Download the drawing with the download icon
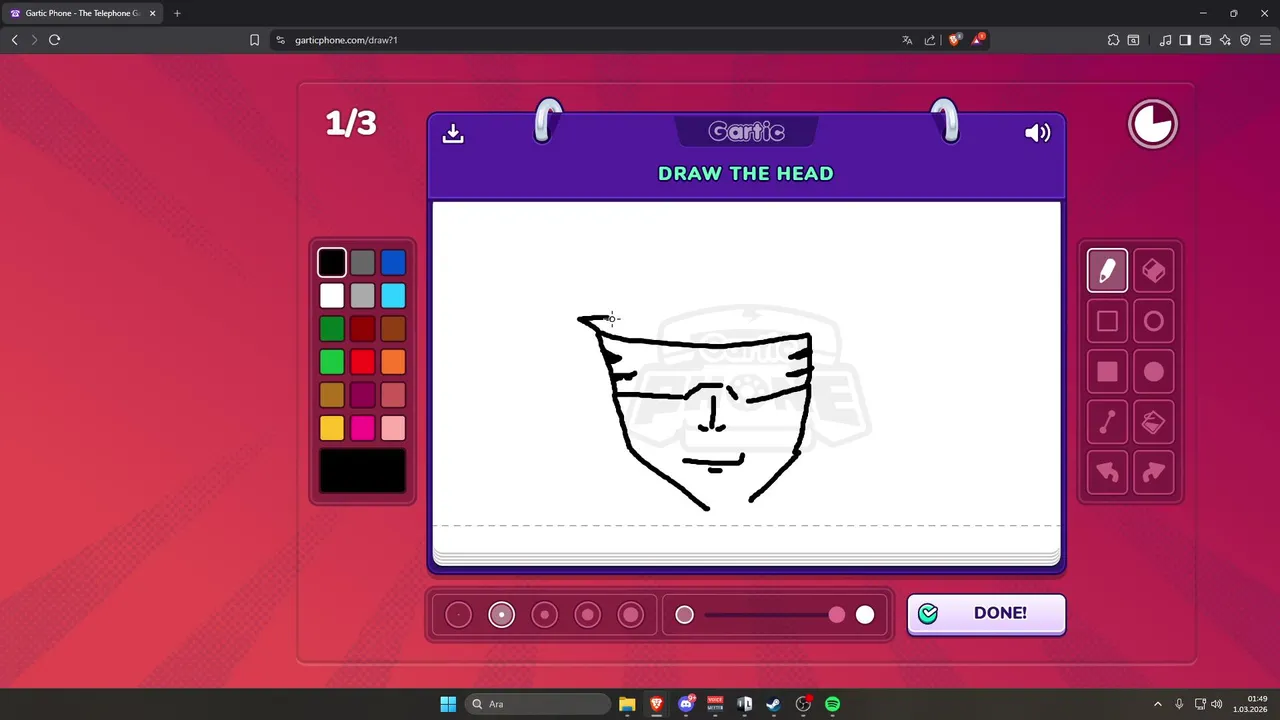The image size is (1280, 720). tap(453, 133)
